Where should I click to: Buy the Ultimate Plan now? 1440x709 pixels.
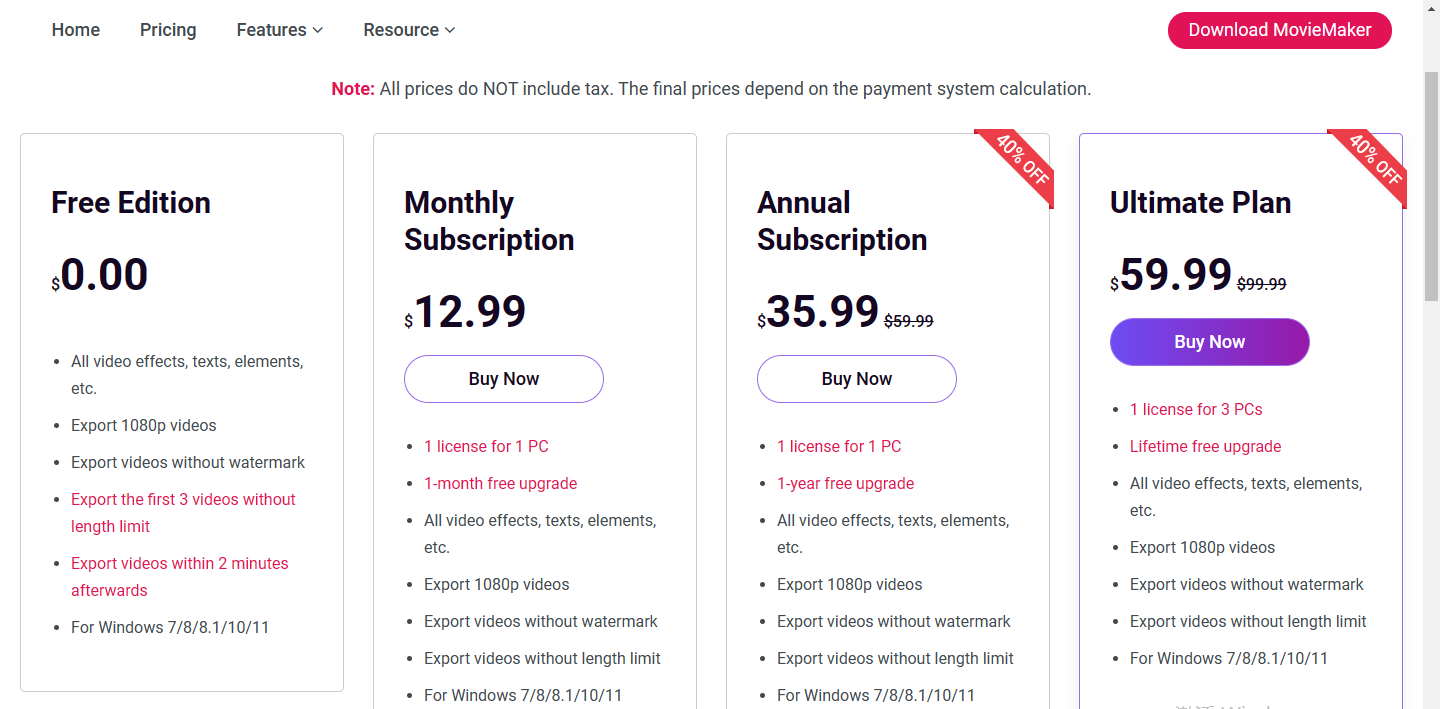click(1209, 342)
